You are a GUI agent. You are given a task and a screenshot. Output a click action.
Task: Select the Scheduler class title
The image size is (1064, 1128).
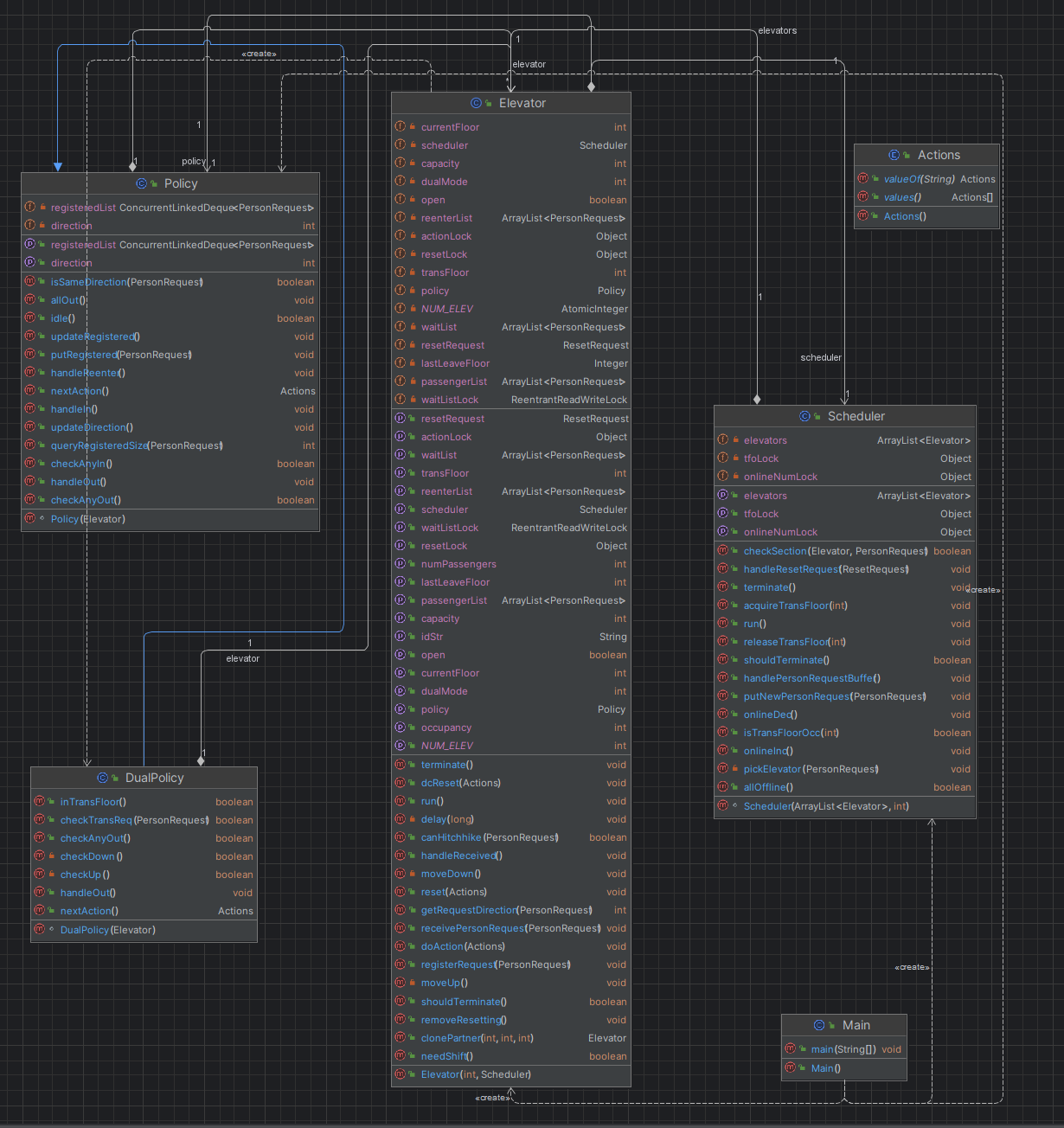point(856,416)
